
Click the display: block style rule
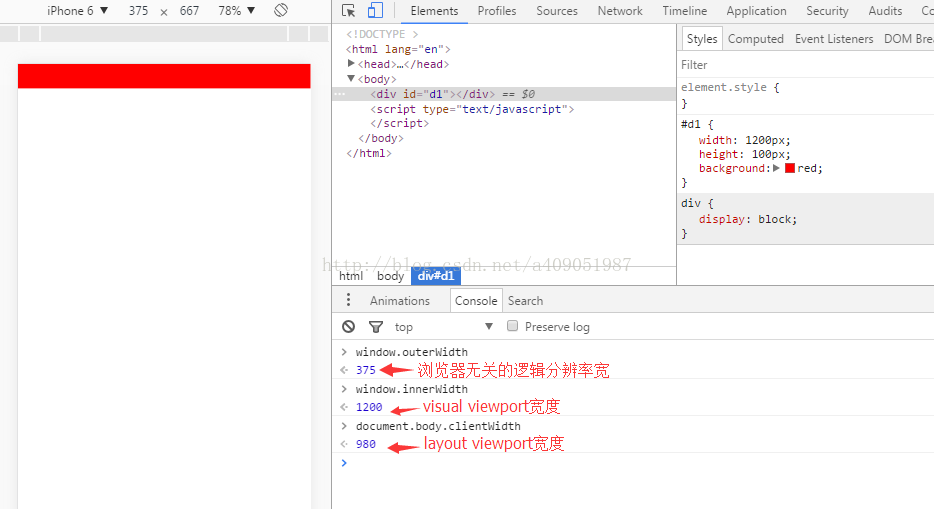click(748, 219)
